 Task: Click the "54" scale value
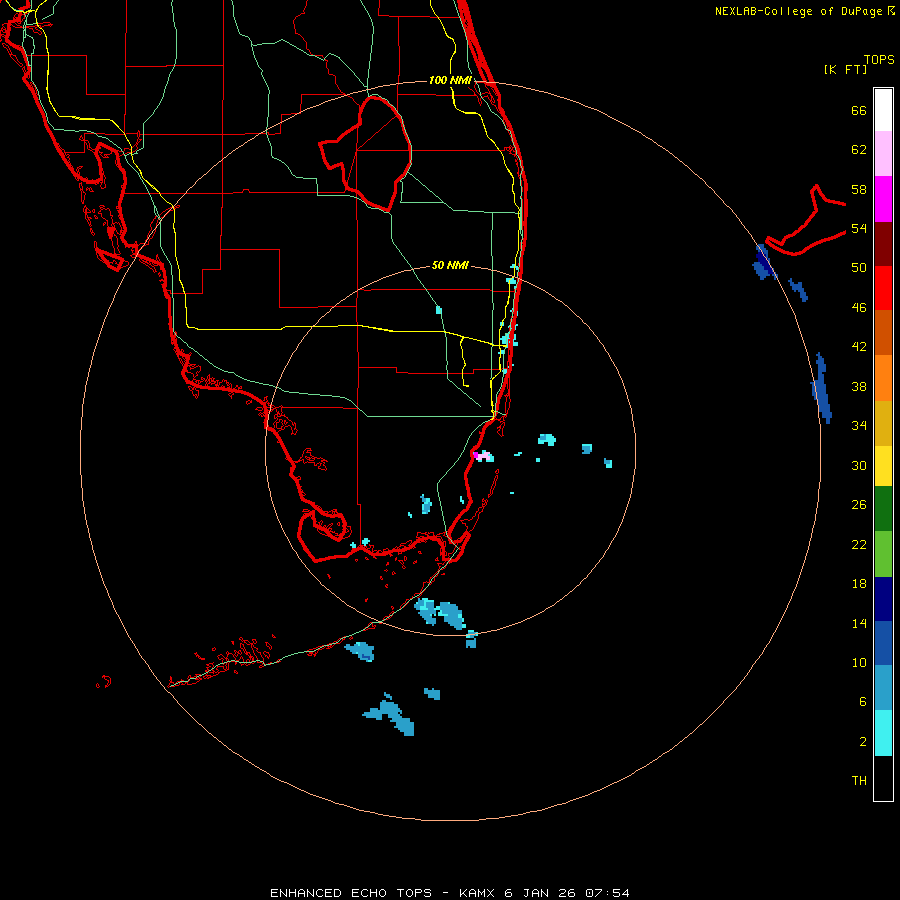pos(859,228)
